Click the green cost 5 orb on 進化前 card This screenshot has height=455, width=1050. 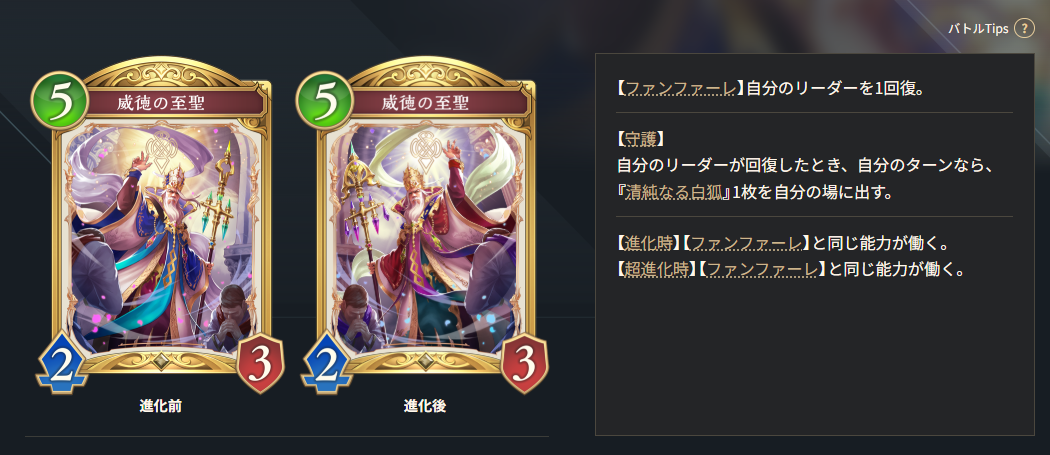(60, 100)
